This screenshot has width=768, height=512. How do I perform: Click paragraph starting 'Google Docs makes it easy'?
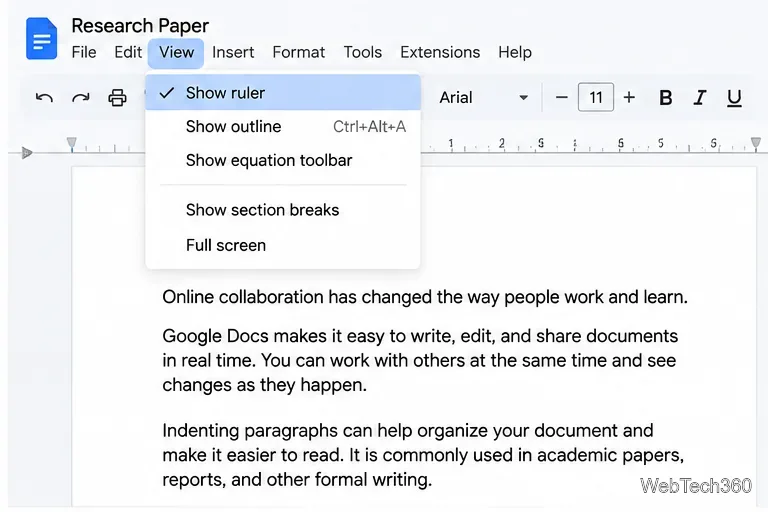pyautogui.click(x=420, y=360)
